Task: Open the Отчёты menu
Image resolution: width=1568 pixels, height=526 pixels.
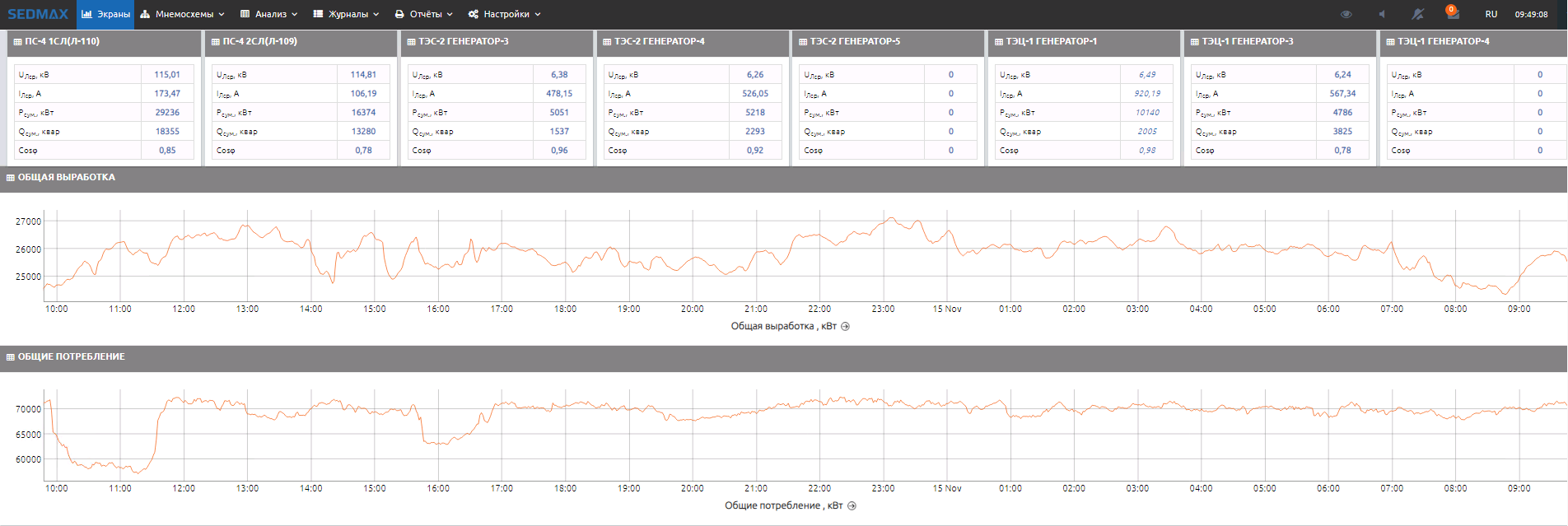Action: (424, 14)
